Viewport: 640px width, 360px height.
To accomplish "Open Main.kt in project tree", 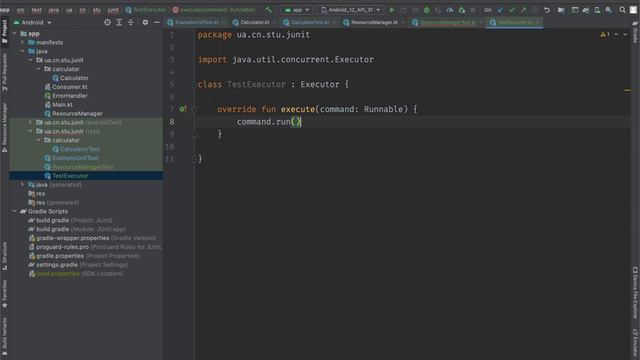I will pyautogui.click(x=59, y=105).
